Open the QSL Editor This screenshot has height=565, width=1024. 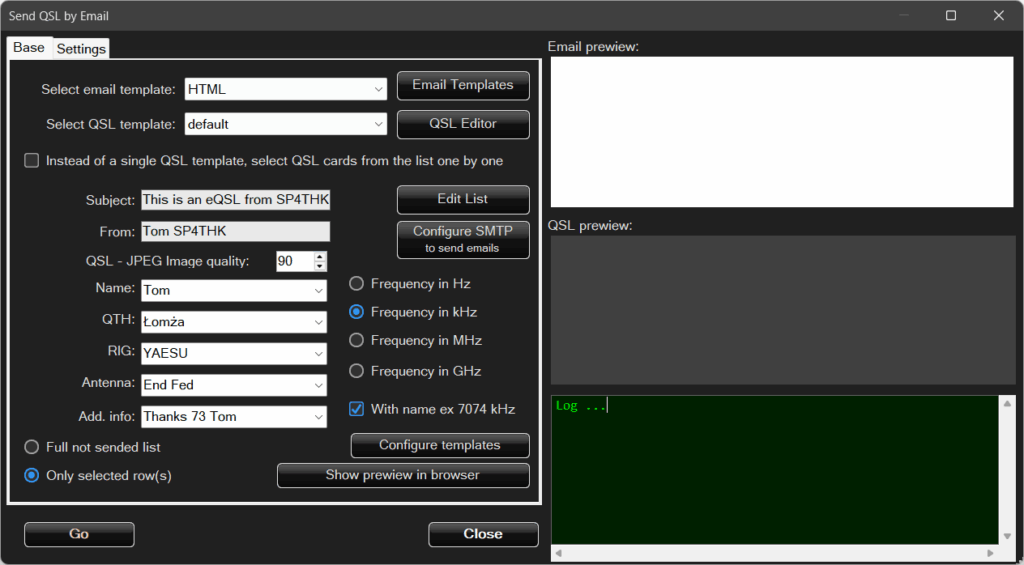point(463,124)
